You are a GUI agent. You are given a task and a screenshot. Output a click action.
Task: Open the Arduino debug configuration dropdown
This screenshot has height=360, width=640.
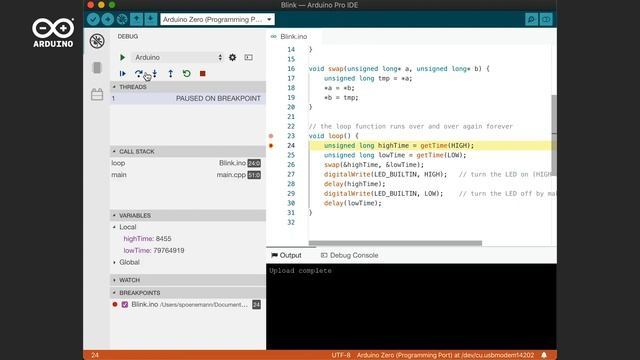click(x=178, y=58)
